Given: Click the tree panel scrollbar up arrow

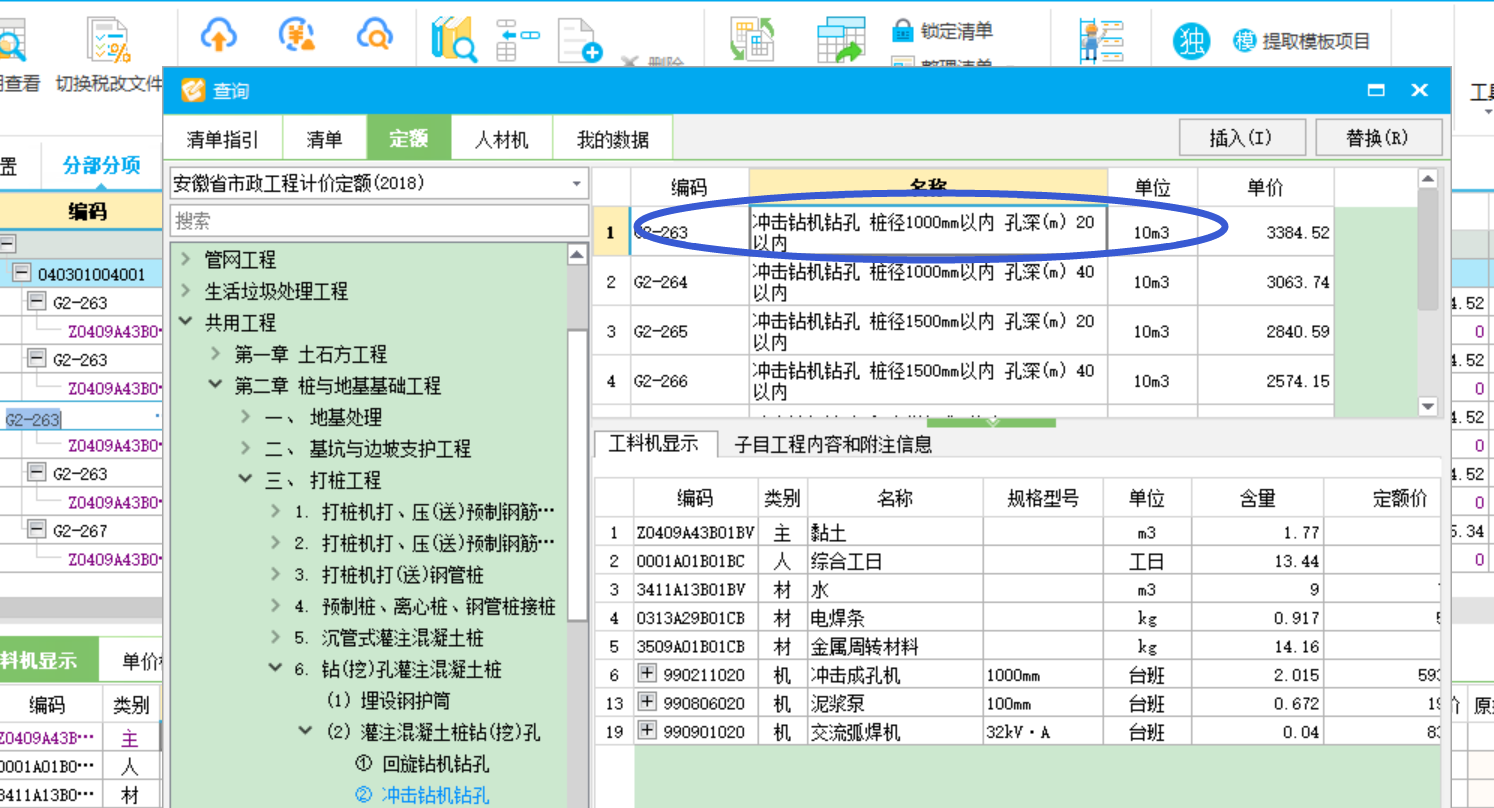Looking at the screenshot, I should tap(577, 255).
